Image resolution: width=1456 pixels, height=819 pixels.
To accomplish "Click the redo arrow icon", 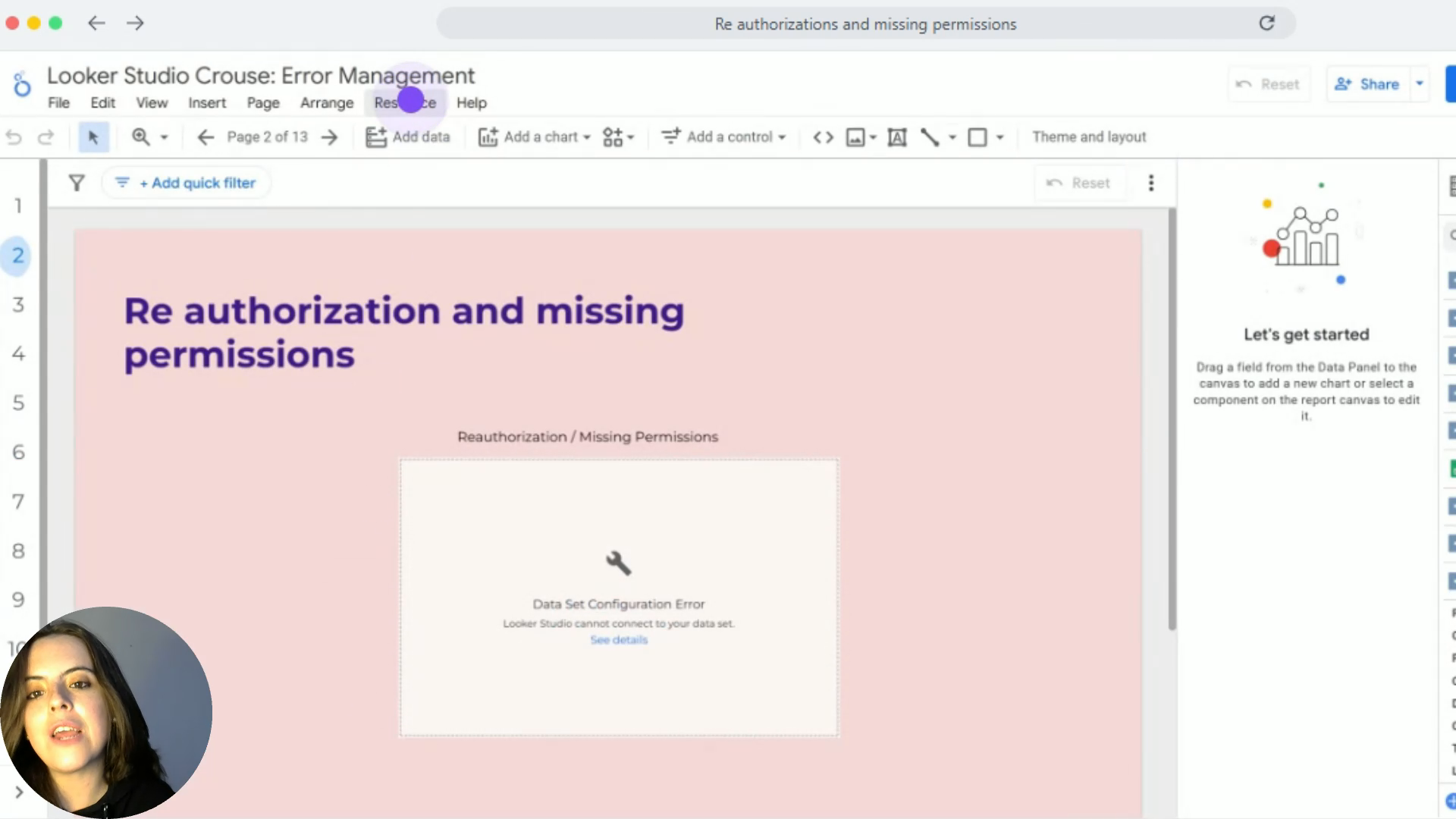I will pyautogui.click(x=46, y=137).
